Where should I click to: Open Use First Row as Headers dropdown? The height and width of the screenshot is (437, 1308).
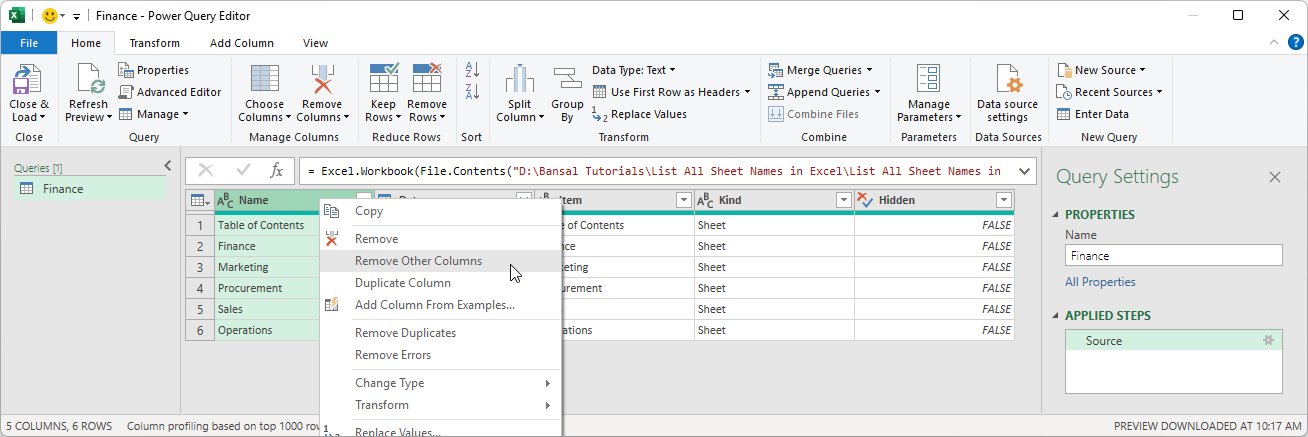point(671,92)
